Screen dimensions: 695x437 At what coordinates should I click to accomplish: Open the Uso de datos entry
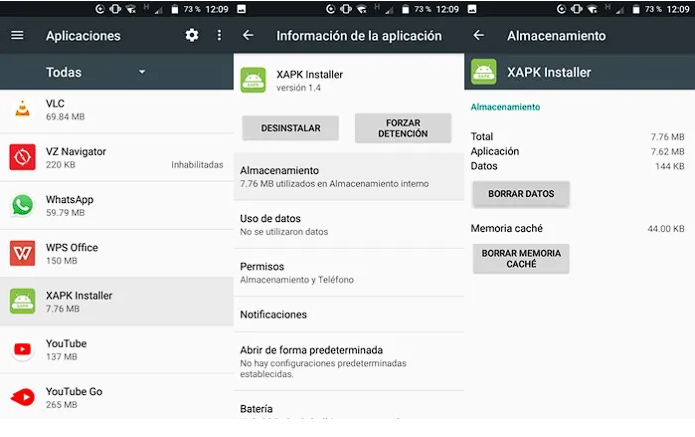(349, 225)
